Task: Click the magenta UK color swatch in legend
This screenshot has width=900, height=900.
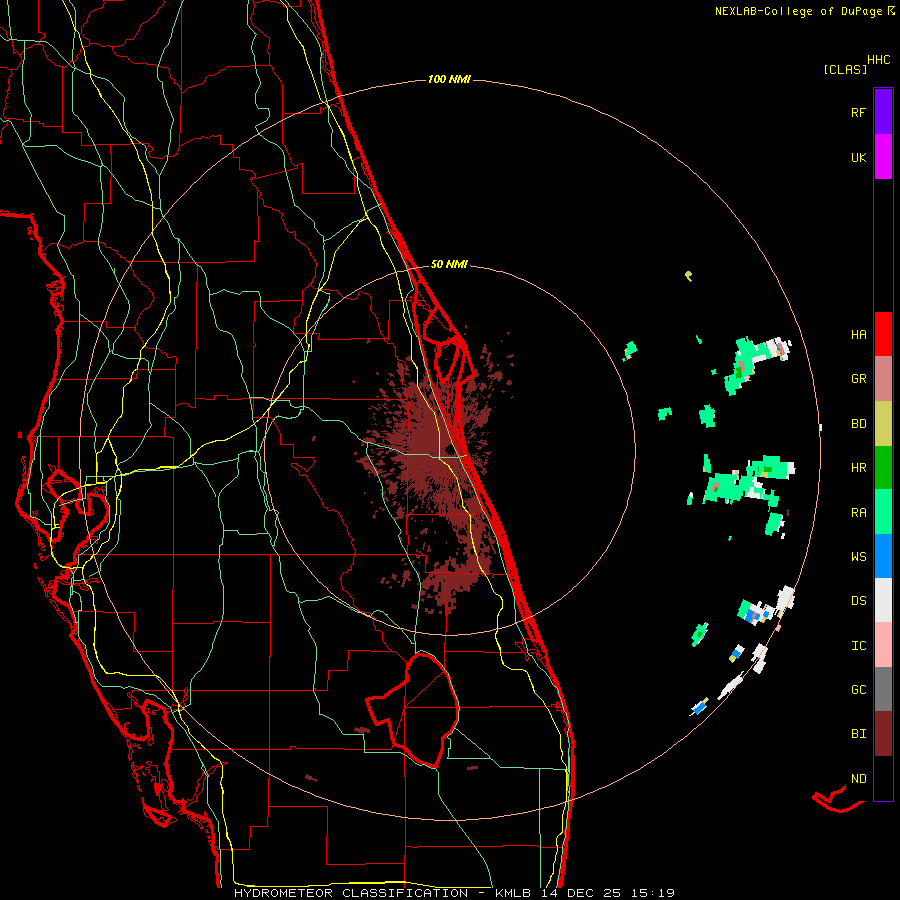Action: coord(883,157)
